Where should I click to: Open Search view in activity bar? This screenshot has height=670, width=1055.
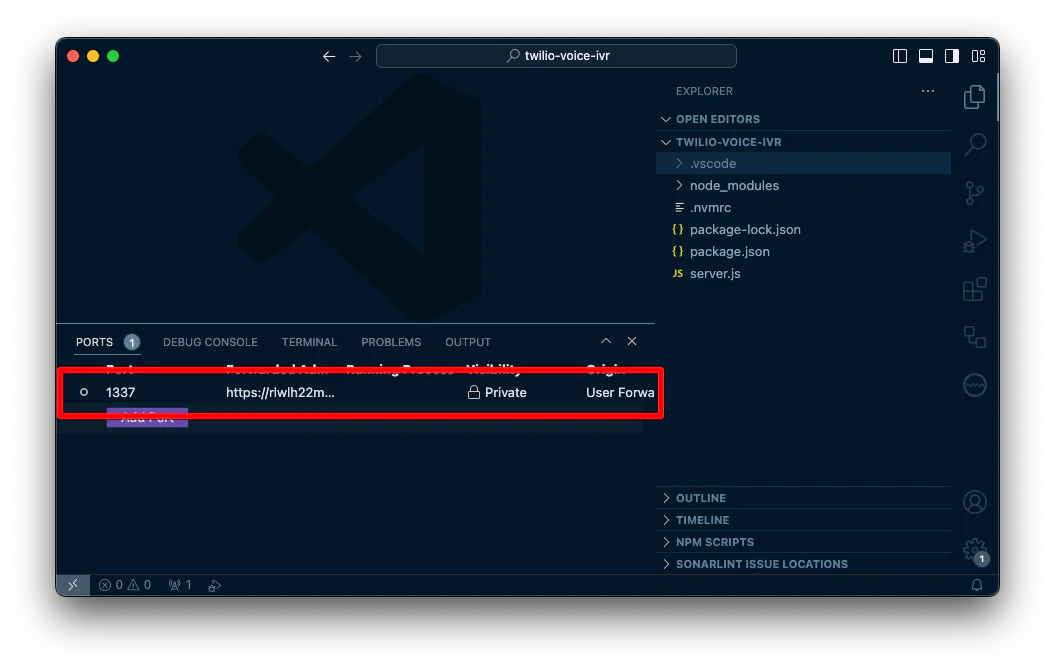[974, 145]
